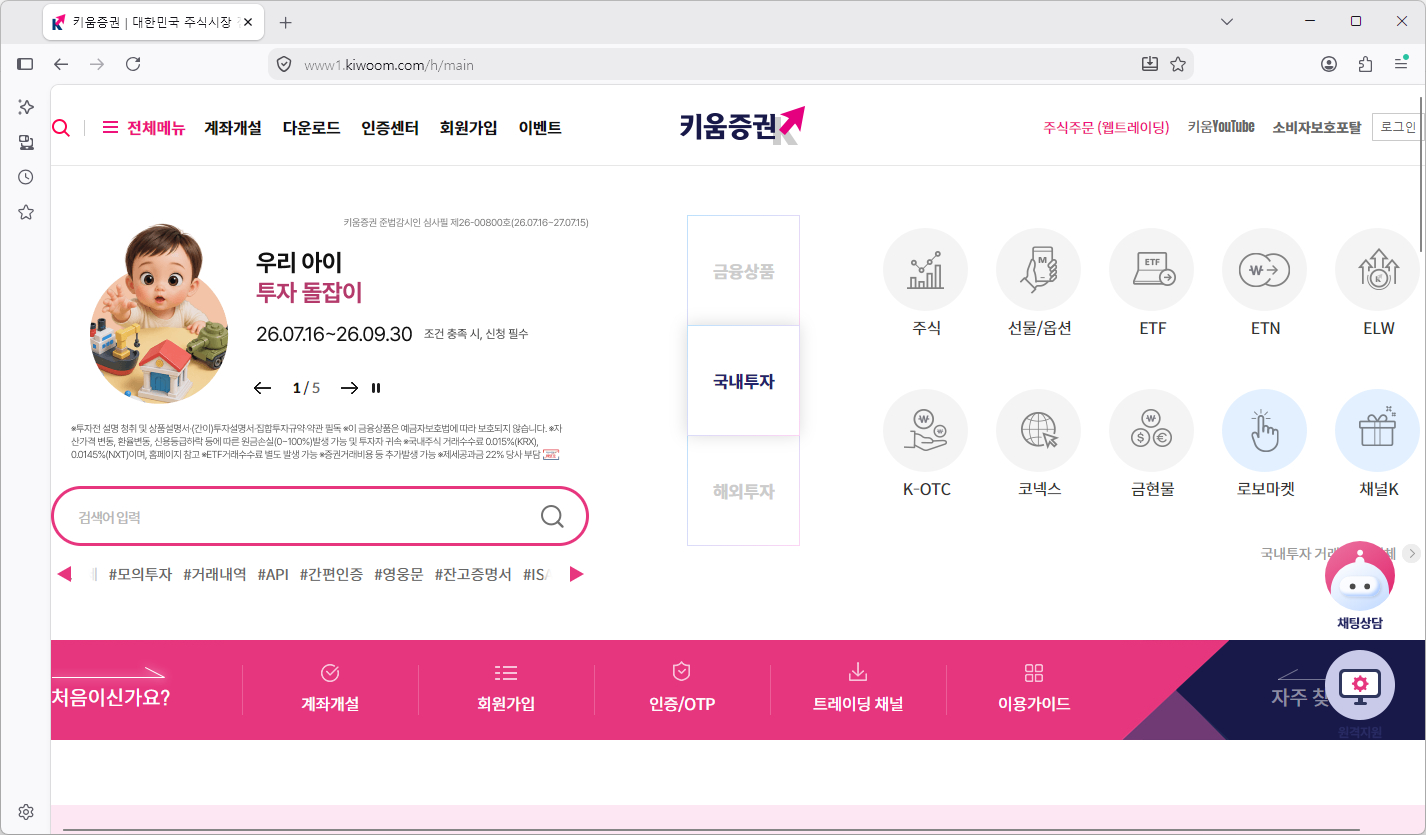Select the #잔고증명서 hashtag
Image resolution: width=1426 pixels, height=835 pixels.
pyautogui.click(x=473, y=574)
